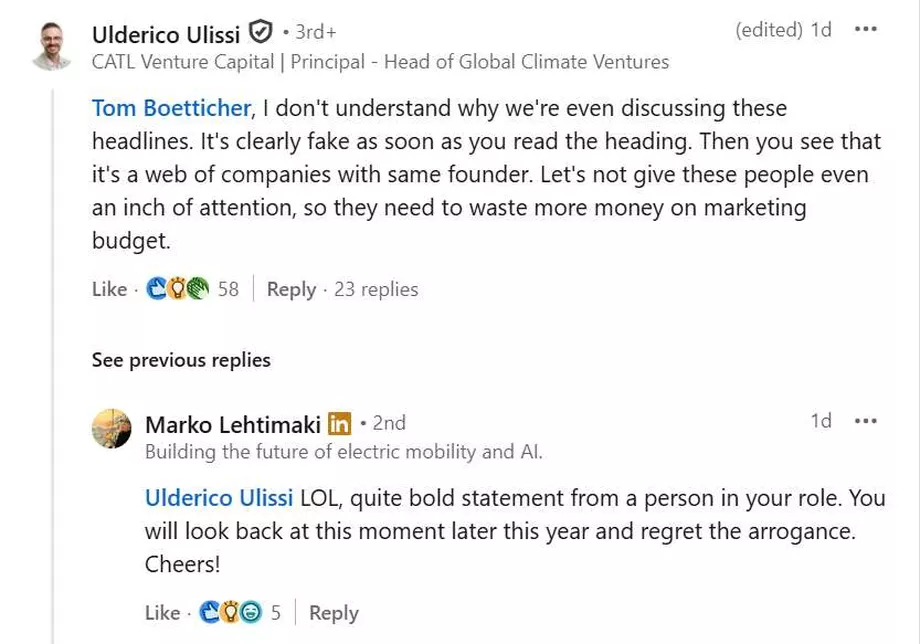Like Ulderico Ulissi's comment

[x=109, y=289]
